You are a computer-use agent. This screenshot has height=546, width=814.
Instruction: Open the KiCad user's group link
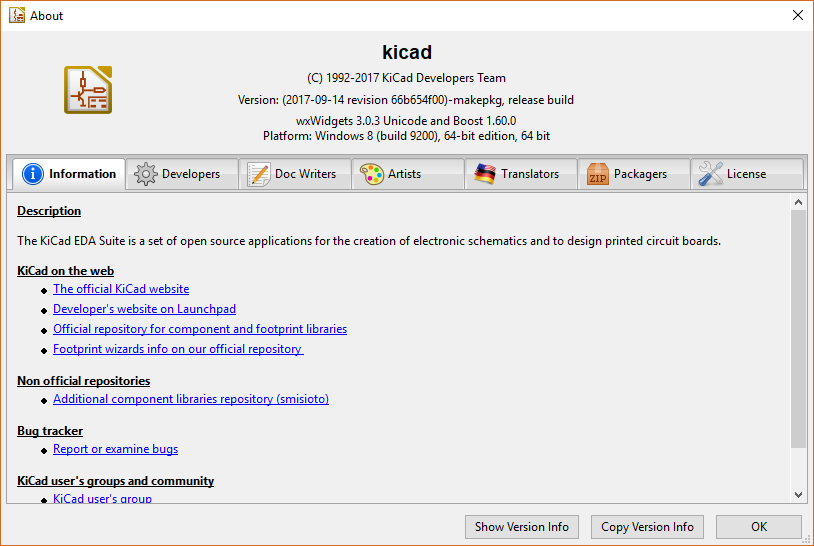(x=102, y=498)
